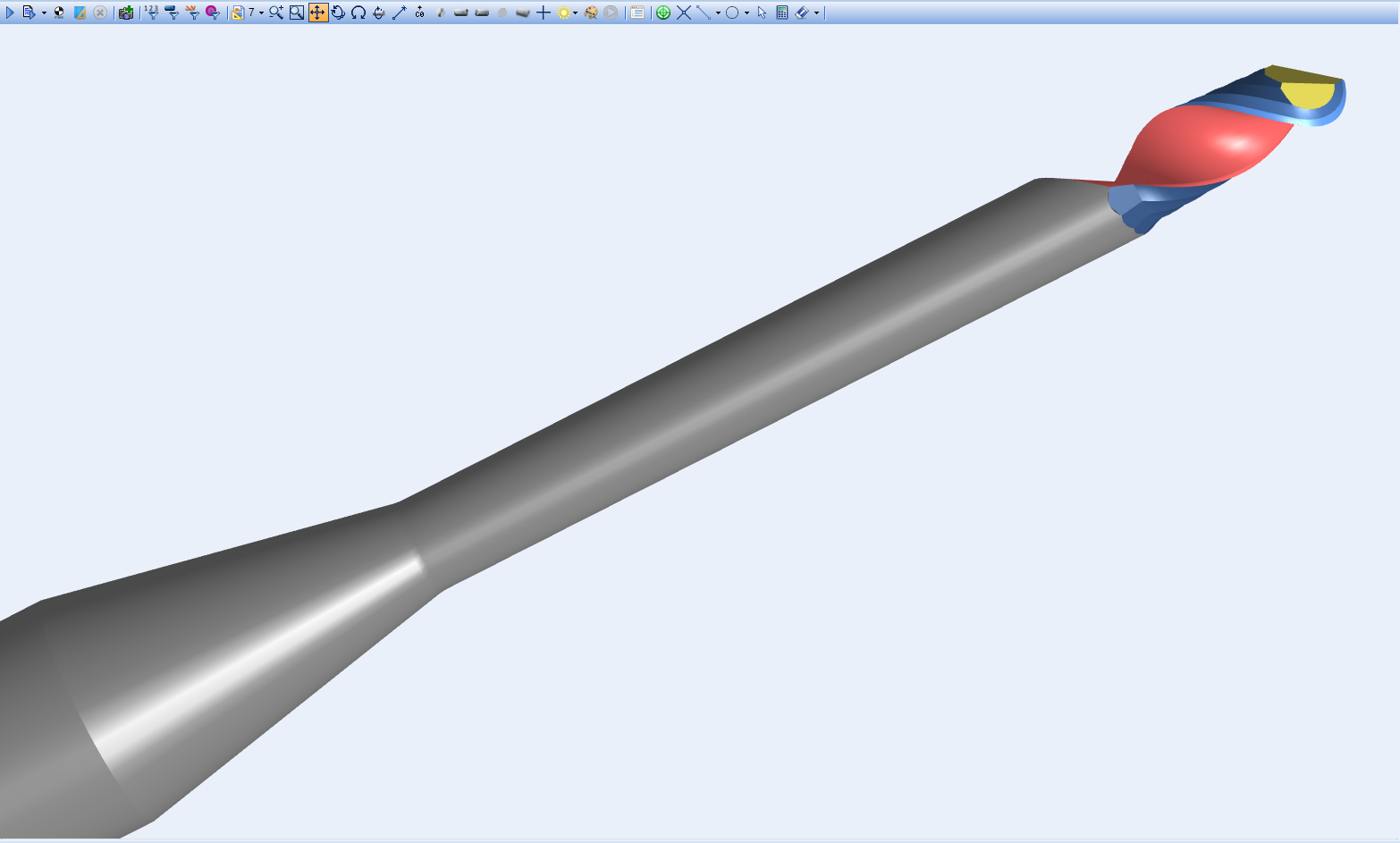Click the measure distance line tool
The height and width of the screenshot is (843, 1400).
pos(400,13)
